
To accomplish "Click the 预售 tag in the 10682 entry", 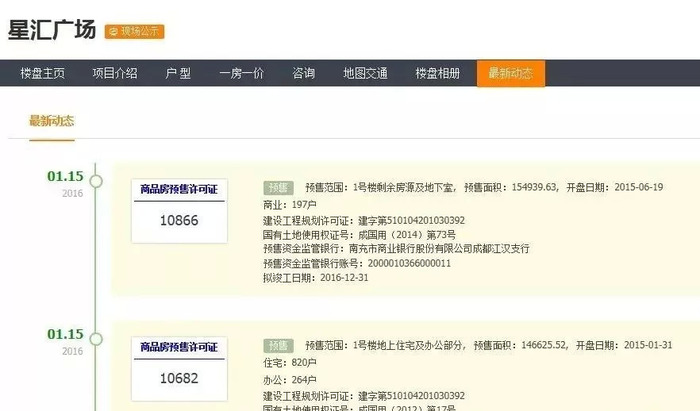I will point(278,345).
